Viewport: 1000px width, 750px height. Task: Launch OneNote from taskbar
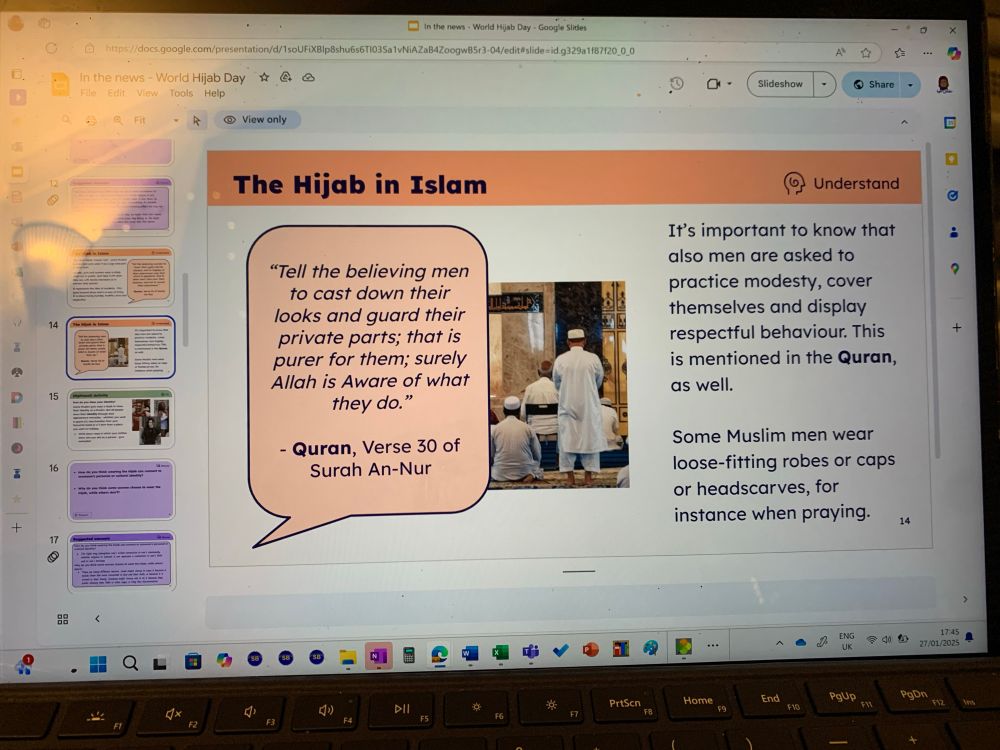click(378, 656)
